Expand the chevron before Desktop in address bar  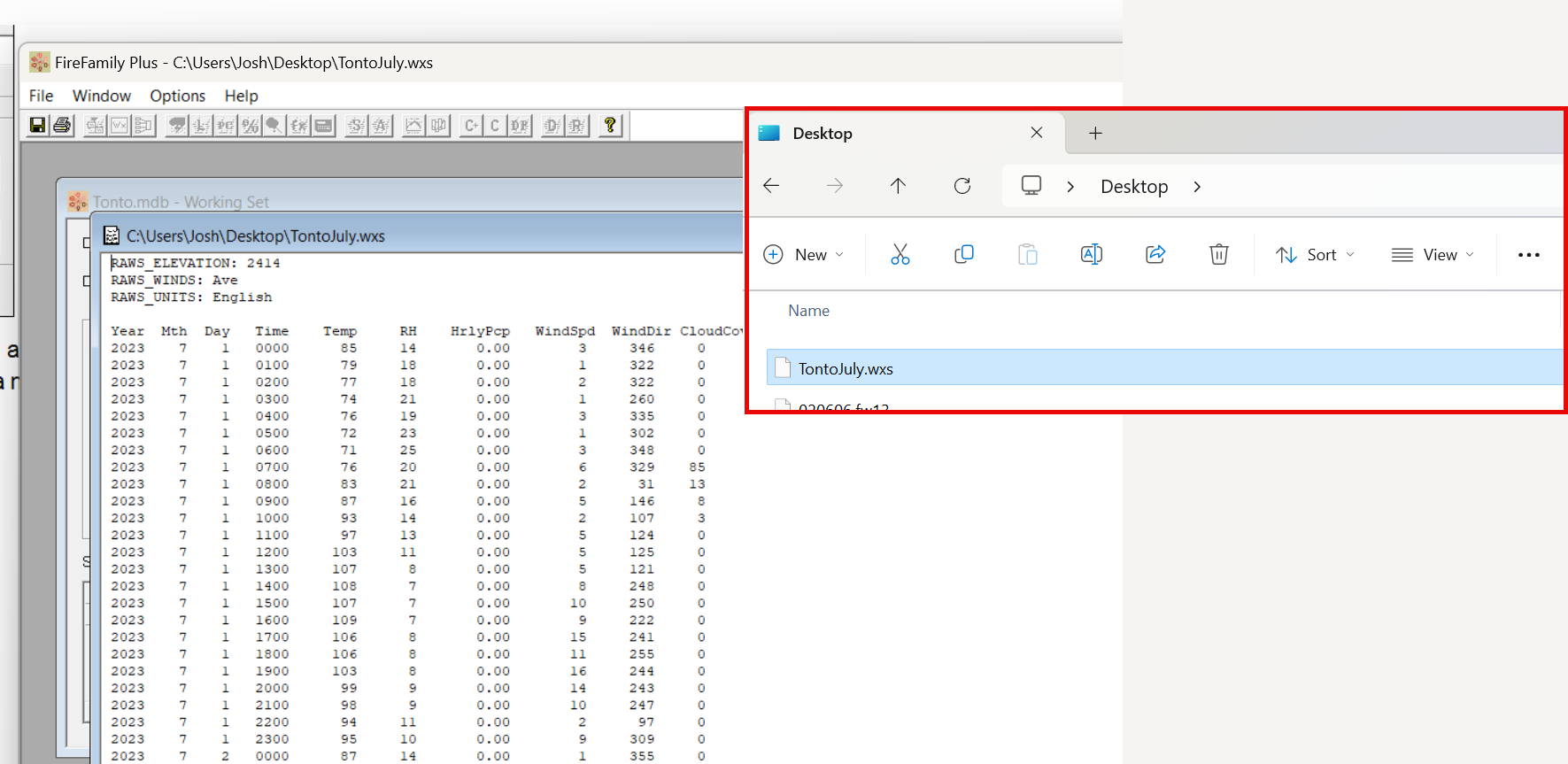coord(1070,187)
